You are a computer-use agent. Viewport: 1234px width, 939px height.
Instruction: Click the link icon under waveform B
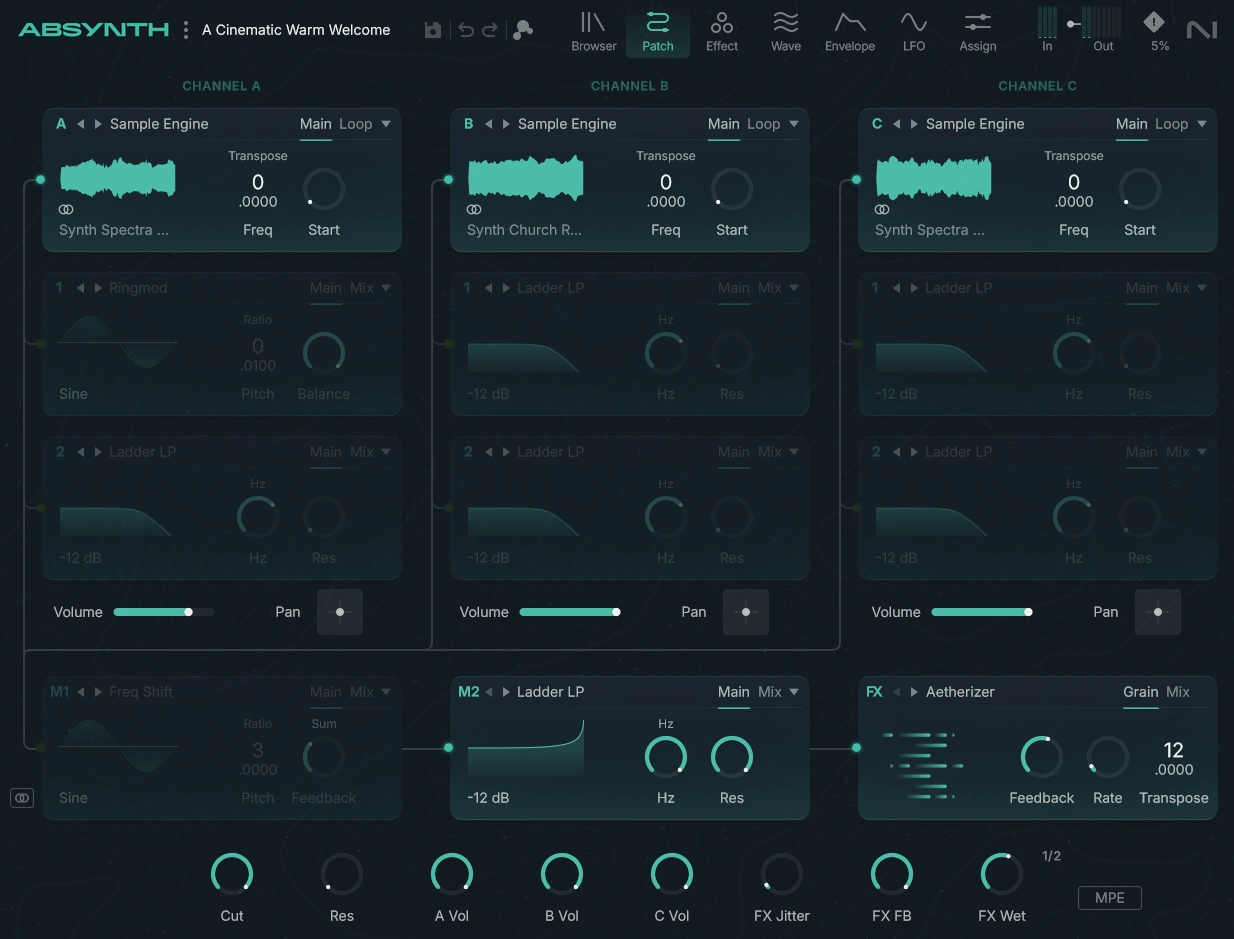[474, 210]
